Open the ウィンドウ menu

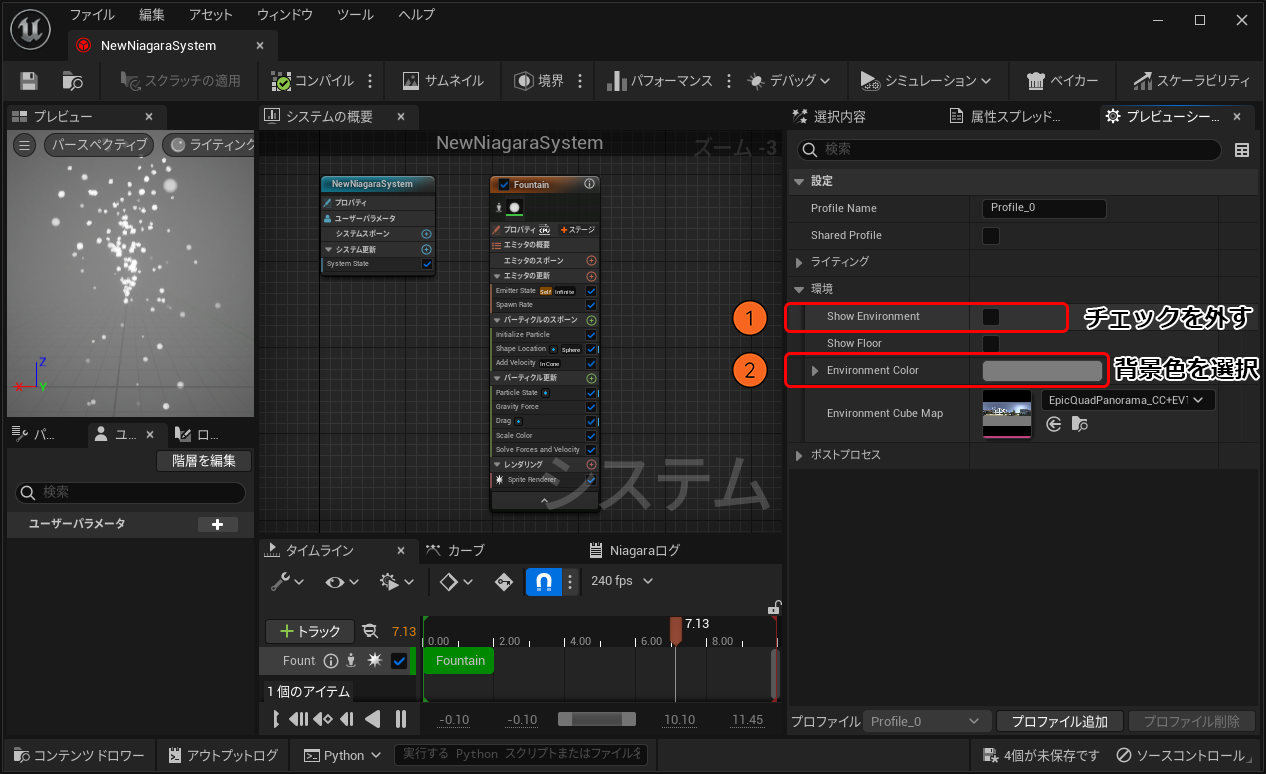coord(284,15)
